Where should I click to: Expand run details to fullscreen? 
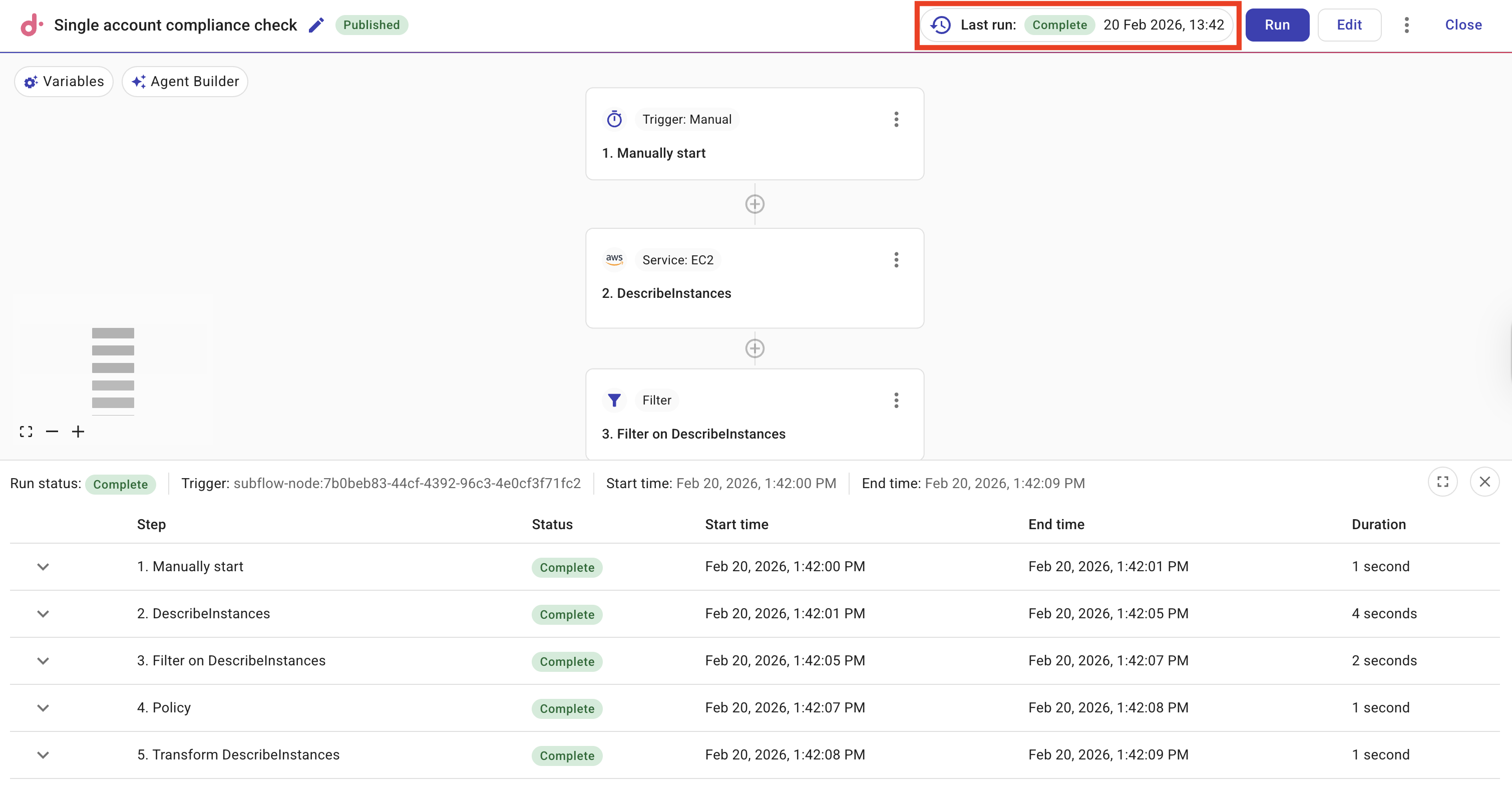1443,482
